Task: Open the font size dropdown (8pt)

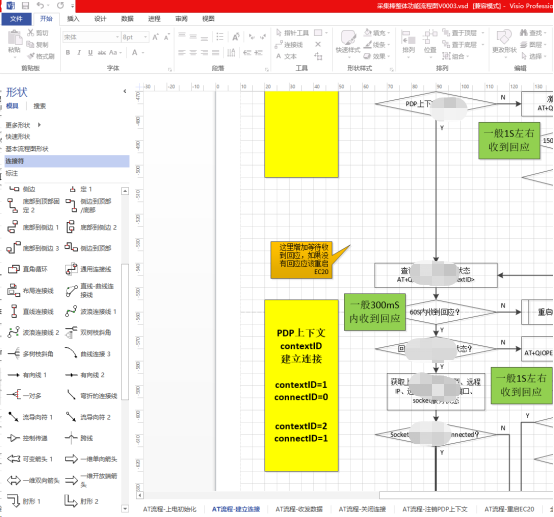Action: (x=145, y=37)
